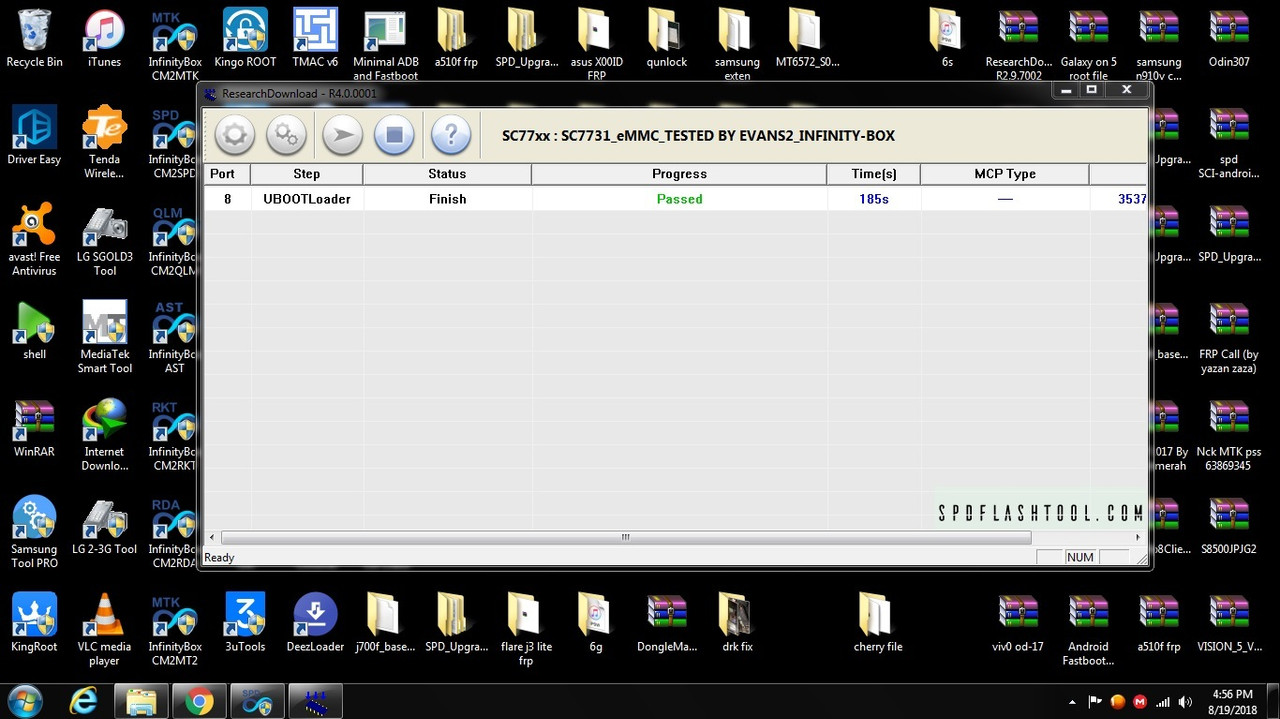Select the UBOOTLoader step cell
The height and width of the screenshot is (719, 1280).
point(307,199)
